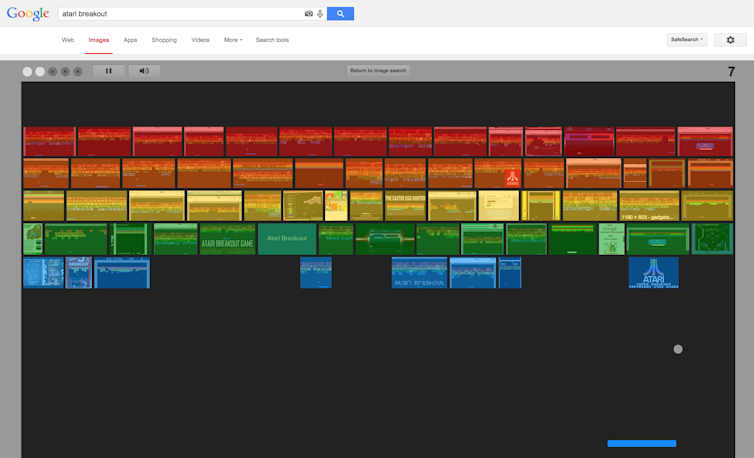The image size is (754, 458).
Task: Click the grey bouncing ball
Action: pos(678,349)
